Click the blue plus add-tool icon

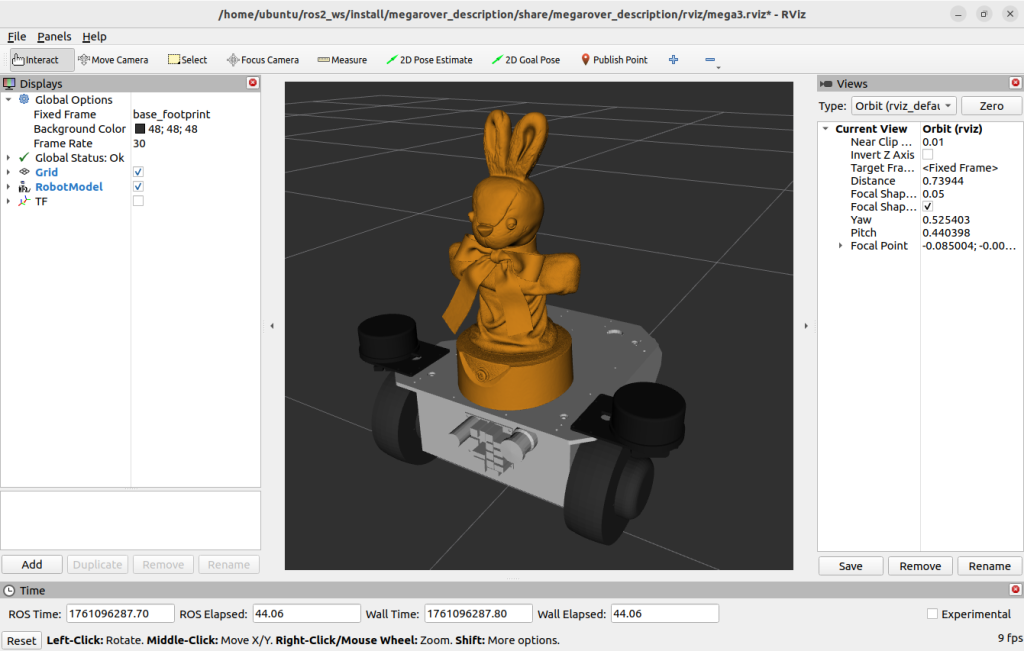[673, 60]
